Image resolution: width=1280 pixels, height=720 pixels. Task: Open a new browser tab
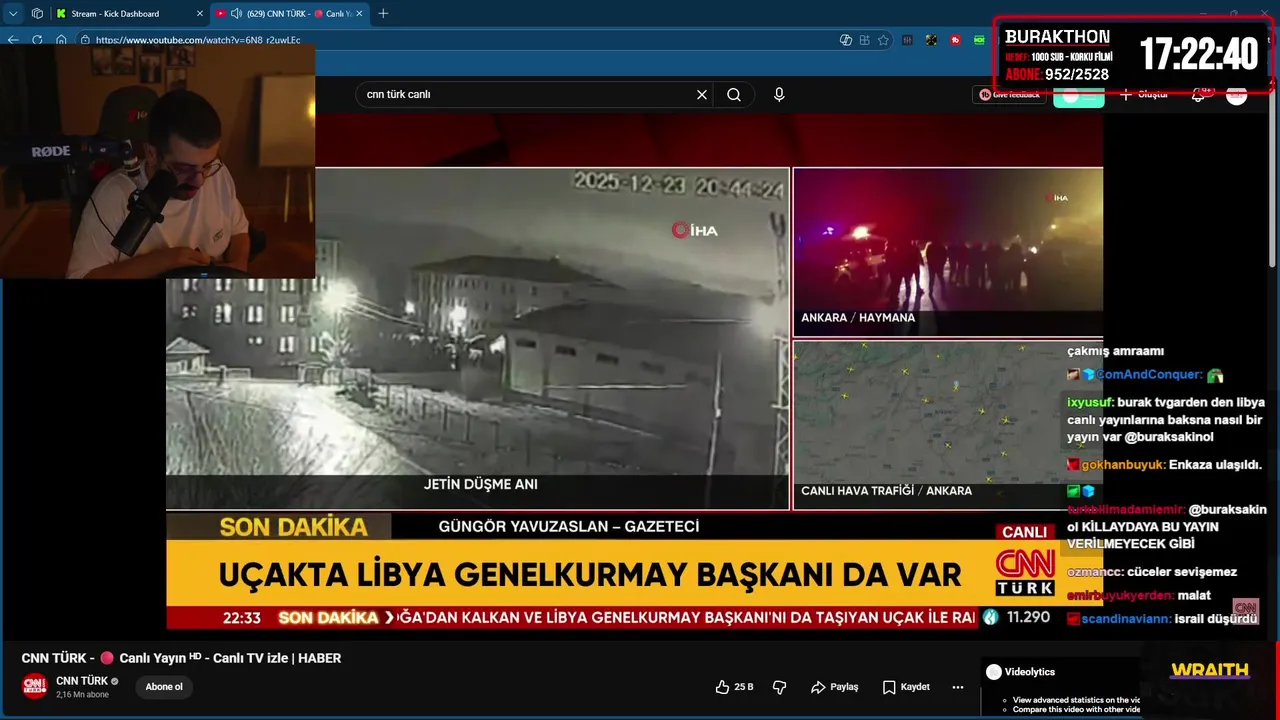(x=383, y=13)
